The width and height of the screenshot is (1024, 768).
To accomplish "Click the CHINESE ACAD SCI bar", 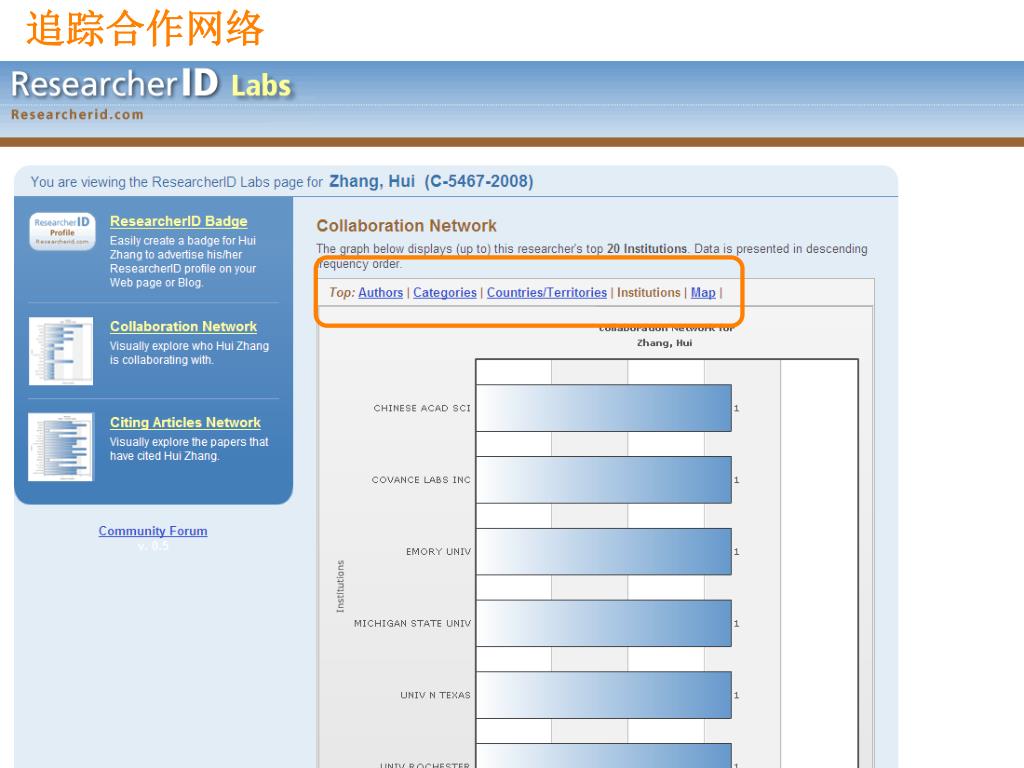I will tap(603, 408).
